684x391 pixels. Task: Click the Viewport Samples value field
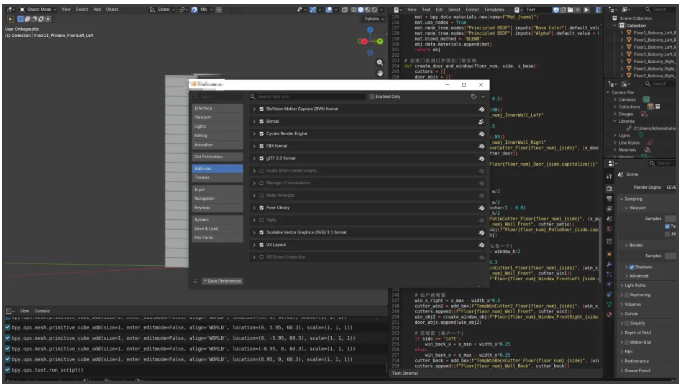pos(670,218)
